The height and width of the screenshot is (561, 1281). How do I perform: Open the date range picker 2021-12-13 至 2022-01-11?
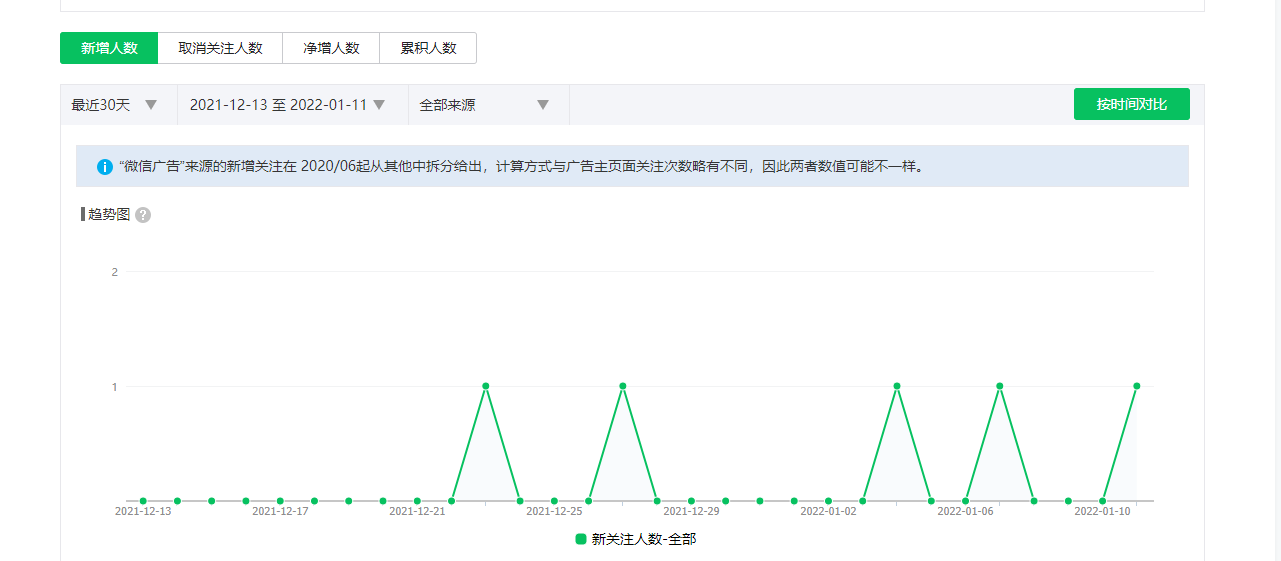(x=292, y=105)
